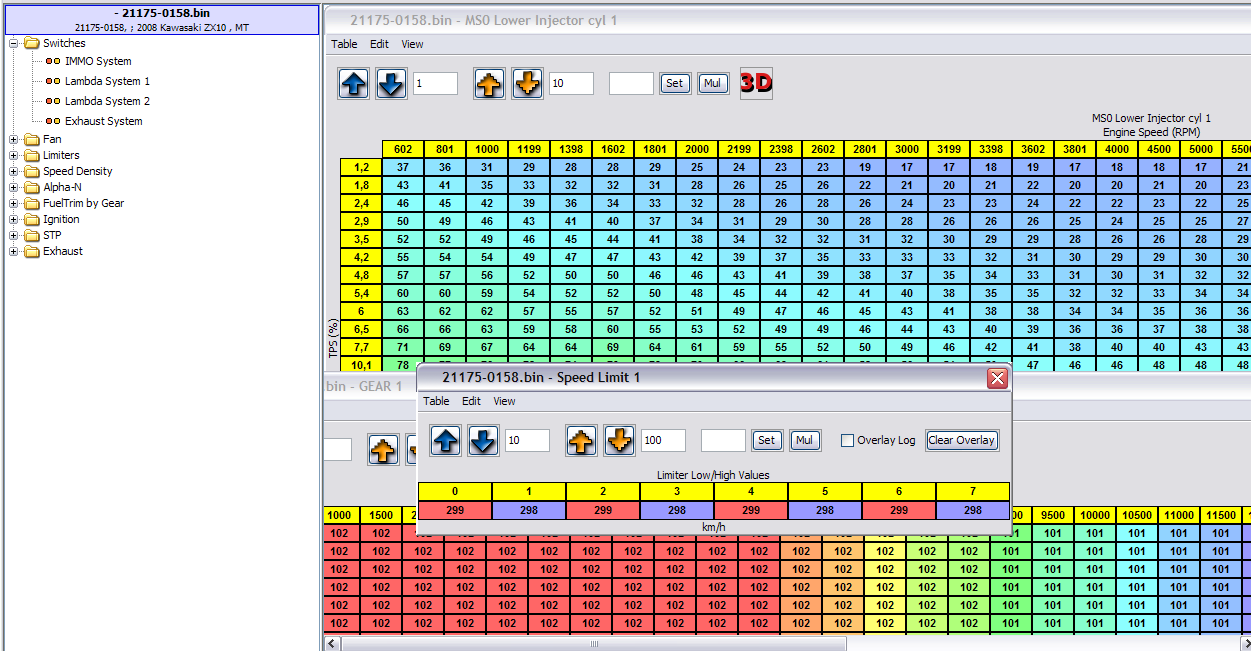Expand the Limiters folder
The height and width of the screenshot is (651, 1251).
point(14,155)
